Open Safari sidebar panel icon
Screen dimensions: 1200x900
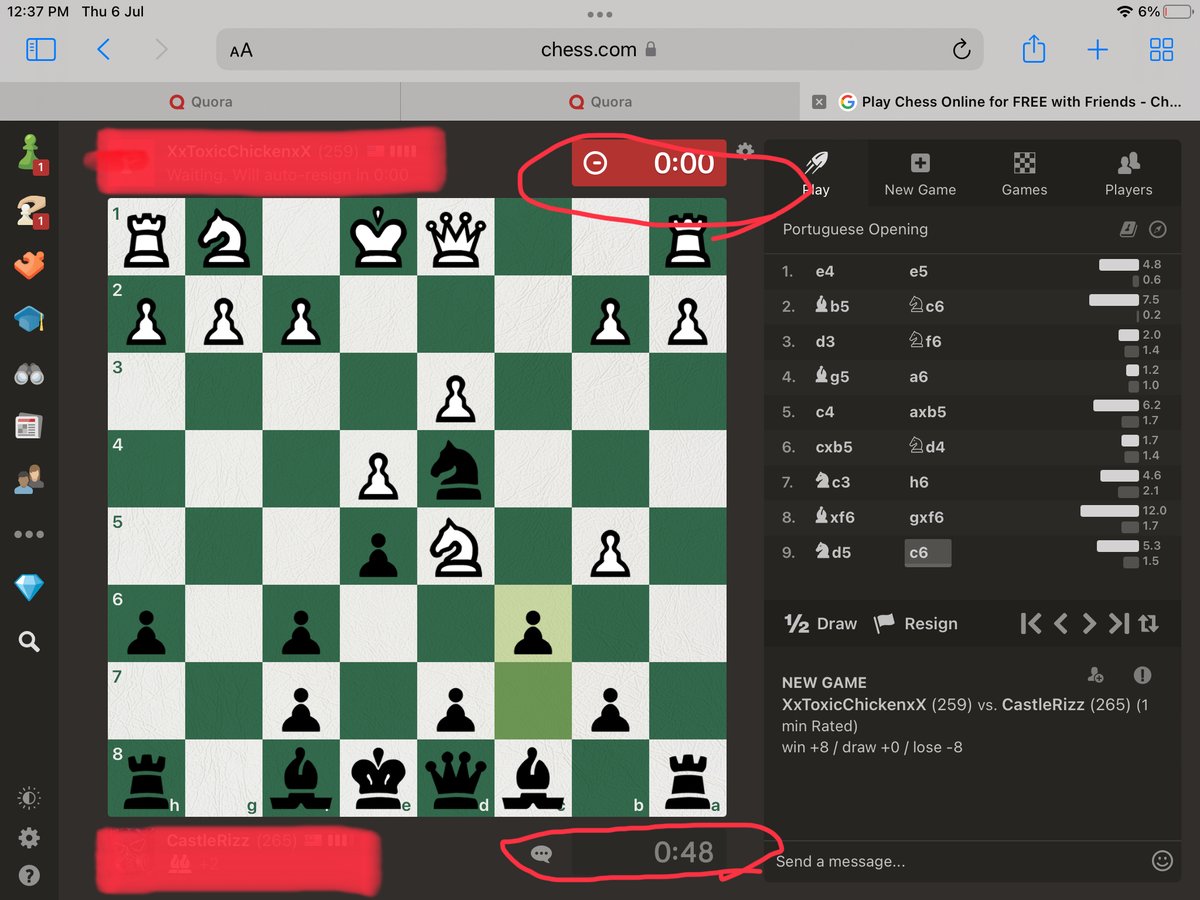coord(41,49)
